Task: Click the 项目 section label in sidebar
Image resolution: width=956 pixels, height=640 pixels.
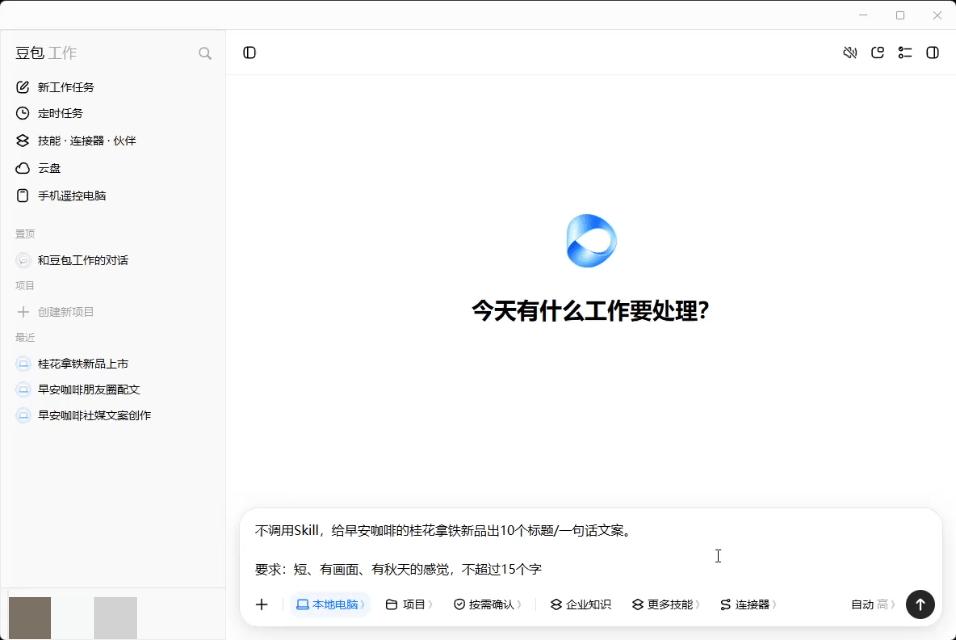Action: [25, 286]
